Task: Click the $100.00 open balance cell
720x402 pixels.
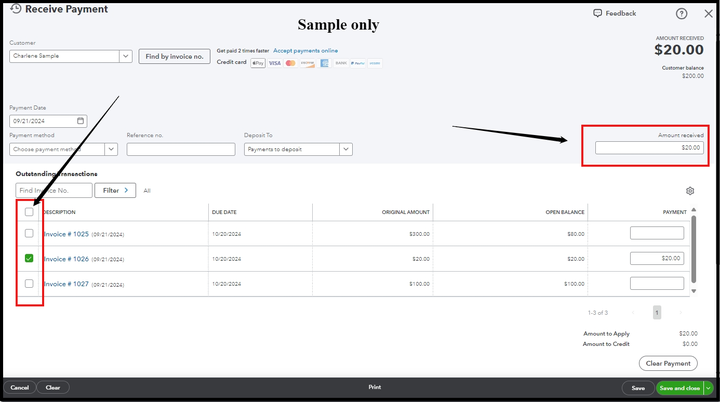Action: click(x=574, y=284)
